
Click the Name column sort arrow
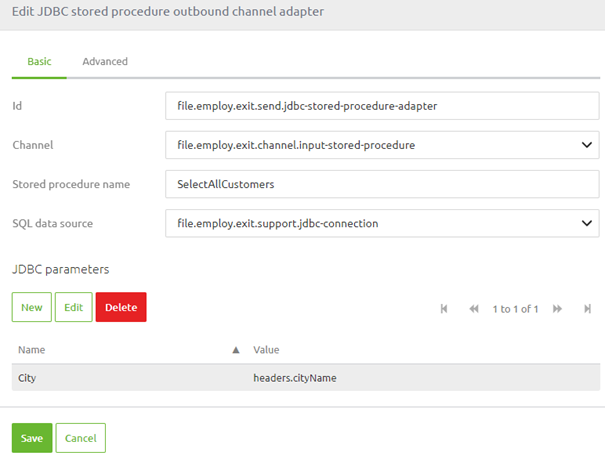(236, 350)
